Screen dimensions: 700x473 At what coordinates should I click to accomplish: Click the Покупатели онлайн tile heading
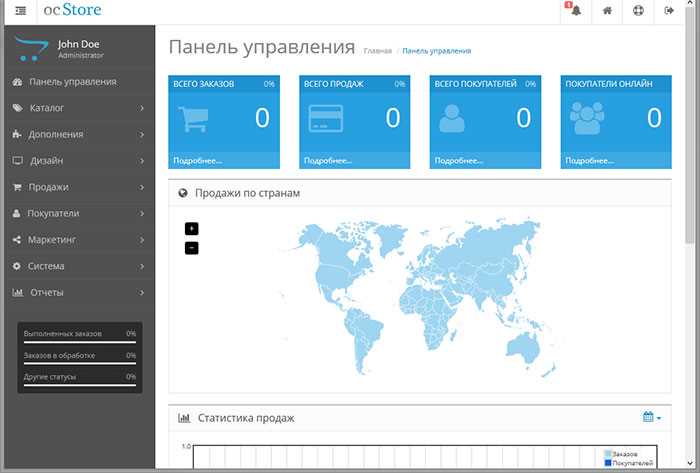pos(609,84)
